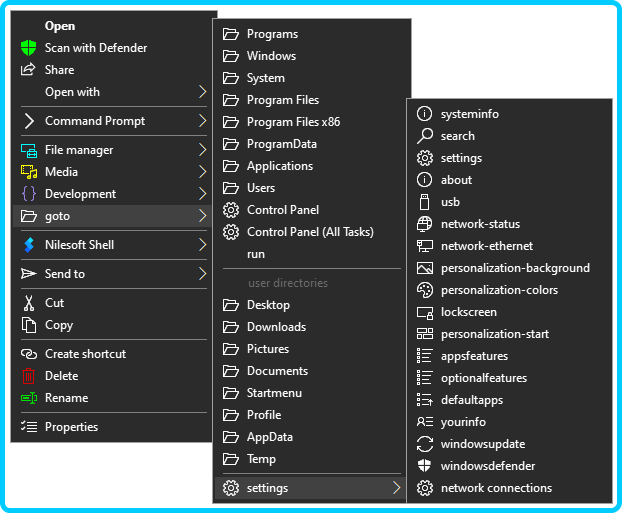Open the Profile directory entry
The height and width of the screenshot is (513, 622).
point(310,415)
